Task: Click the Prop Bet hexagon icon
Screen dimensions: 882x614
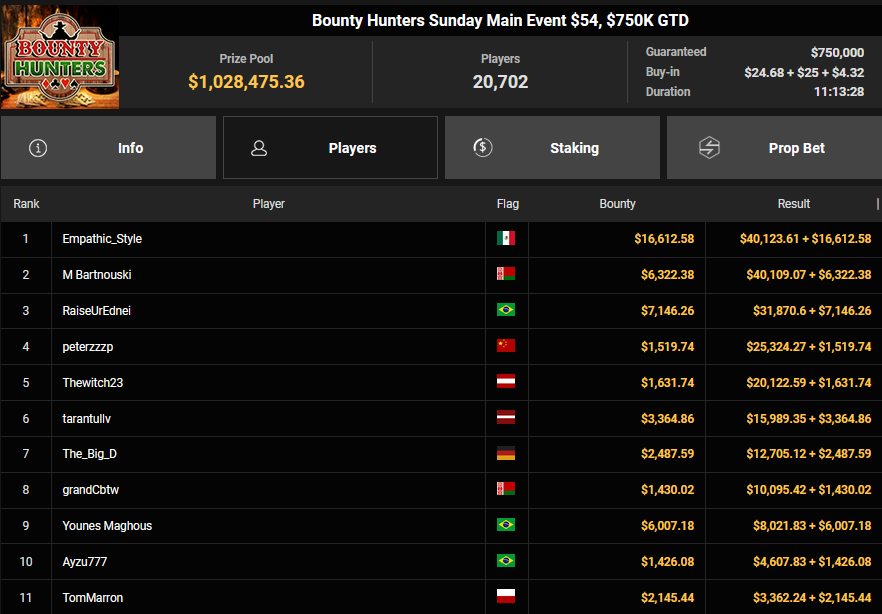Action: point(708,148)
